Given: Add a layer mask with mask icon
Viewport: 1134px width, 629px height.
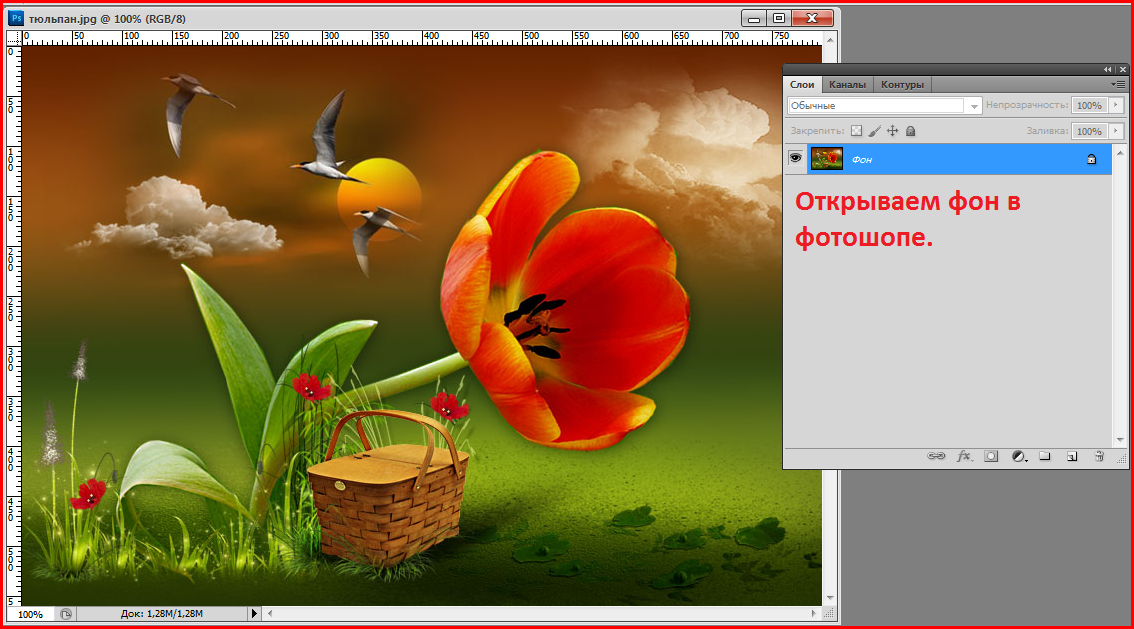Looking at the screenshot, I should [x=992, y=456].
